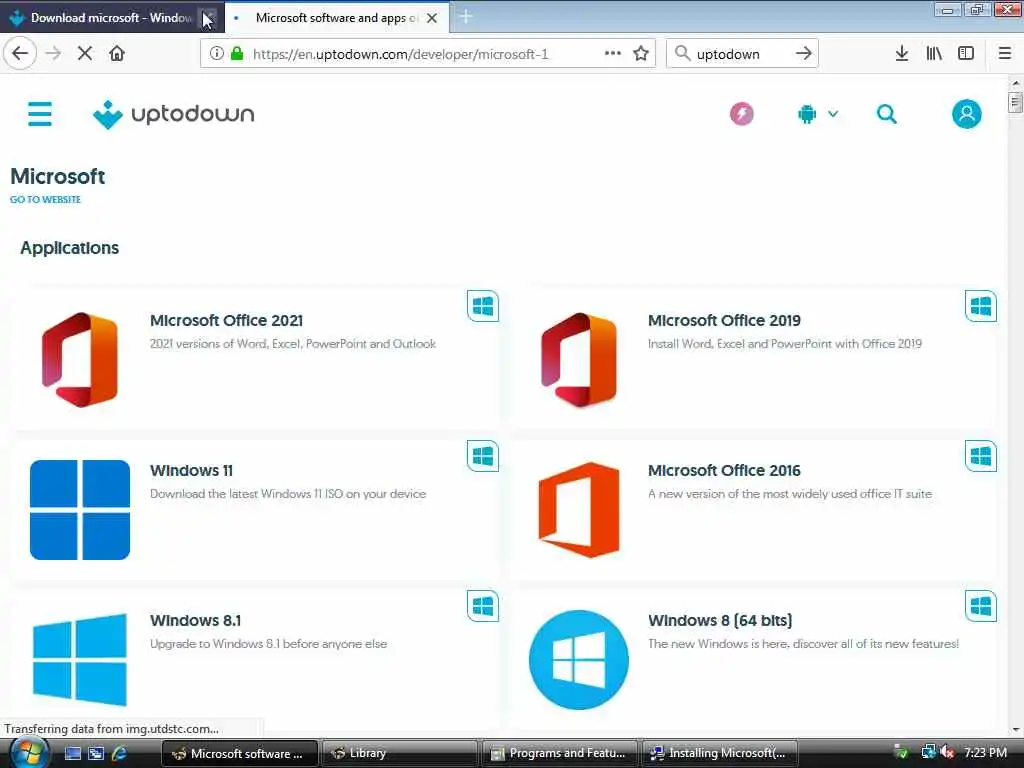This screenshot has height=768, width=1024.
Task: Stop loading the current page
Action: (85, 54)
